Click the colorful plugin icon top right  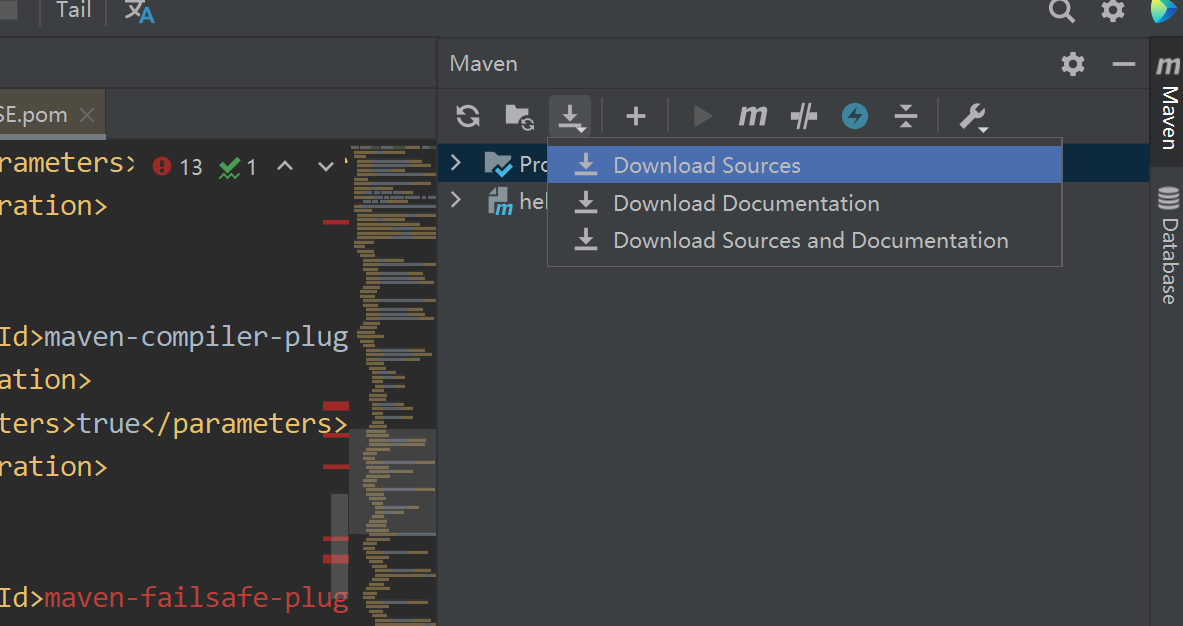tap(1164, 11)
